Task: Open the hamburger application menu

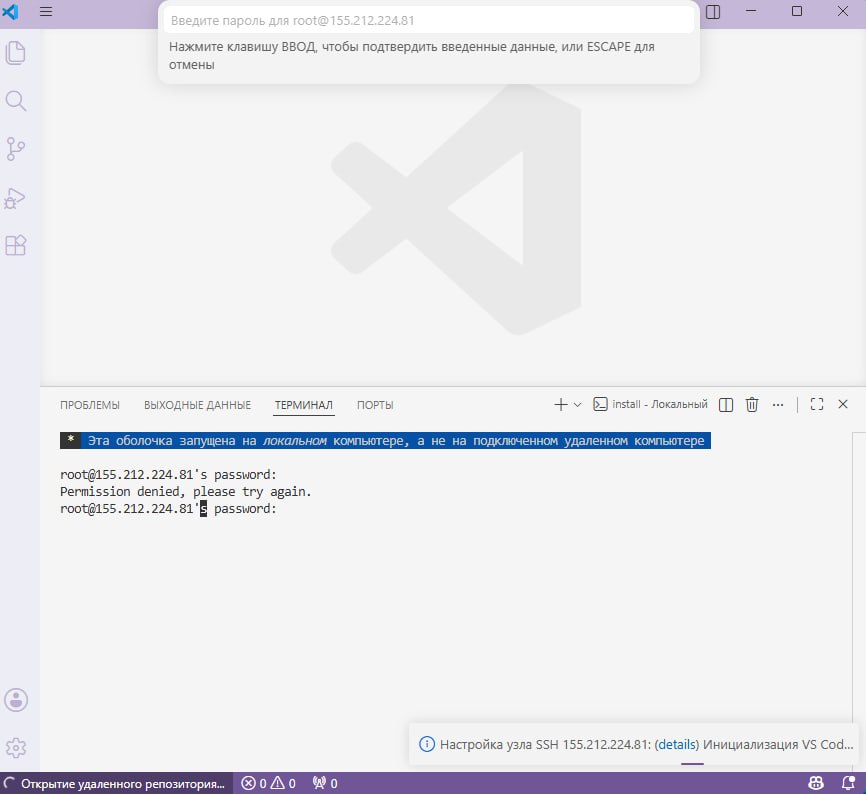Action: pos(46,12)
